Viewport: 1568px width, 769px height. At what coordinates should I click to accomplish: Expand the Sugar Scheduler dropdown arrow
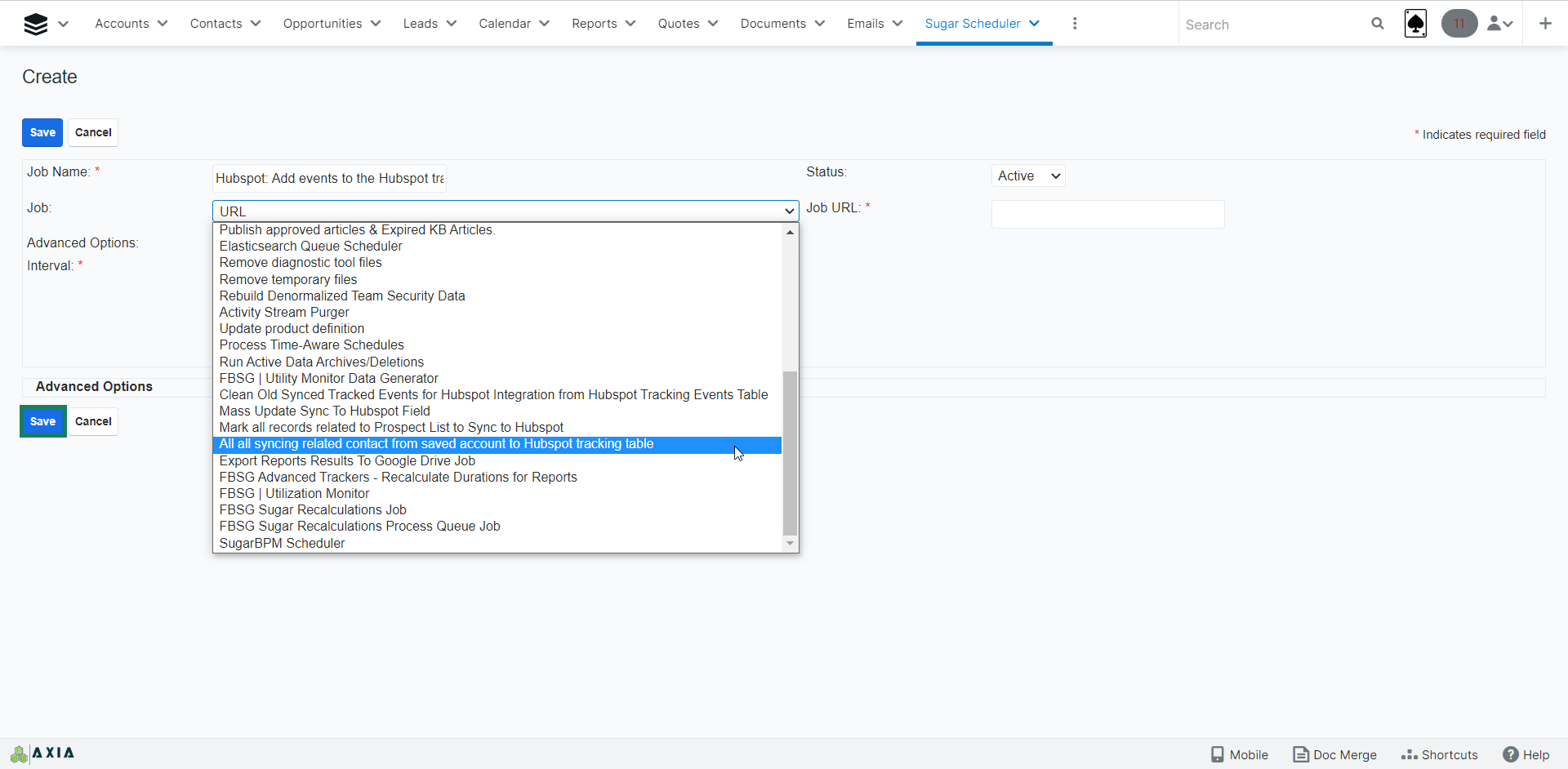(1035, 24)
